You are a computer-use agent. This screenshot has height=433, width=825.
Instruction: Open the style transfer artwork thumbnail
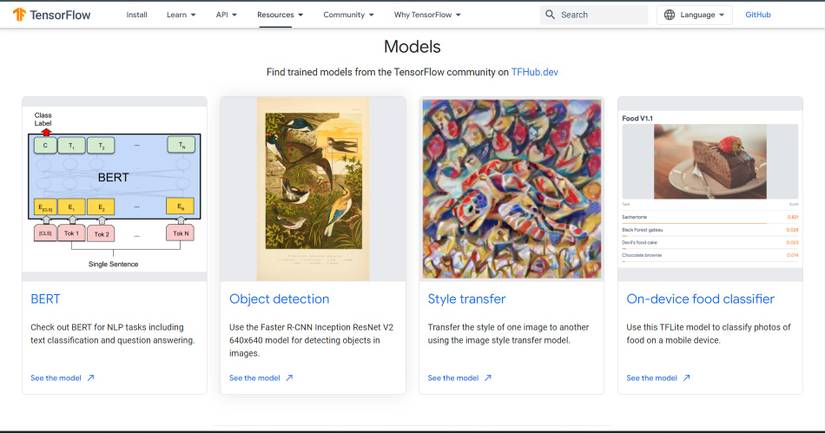tap(512, 188)
